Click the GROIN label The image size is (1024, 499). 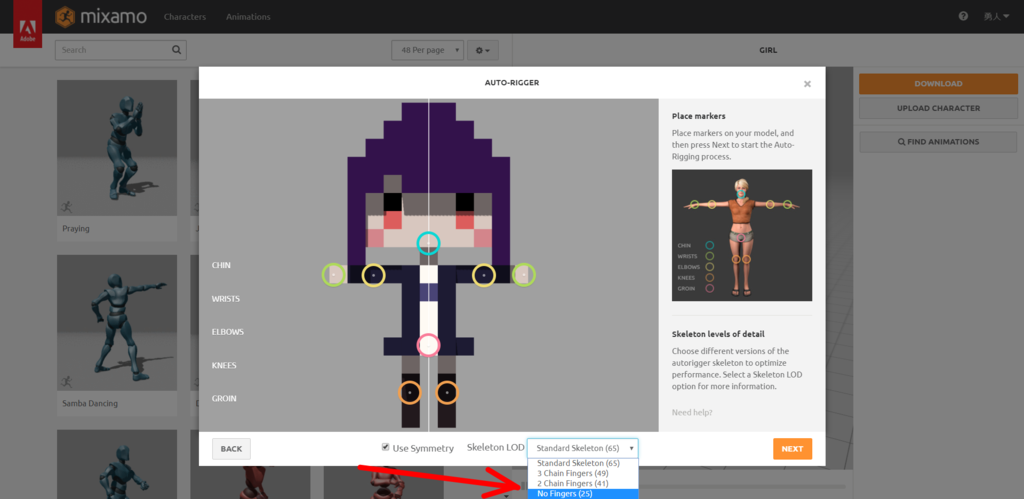pos(224,398)
